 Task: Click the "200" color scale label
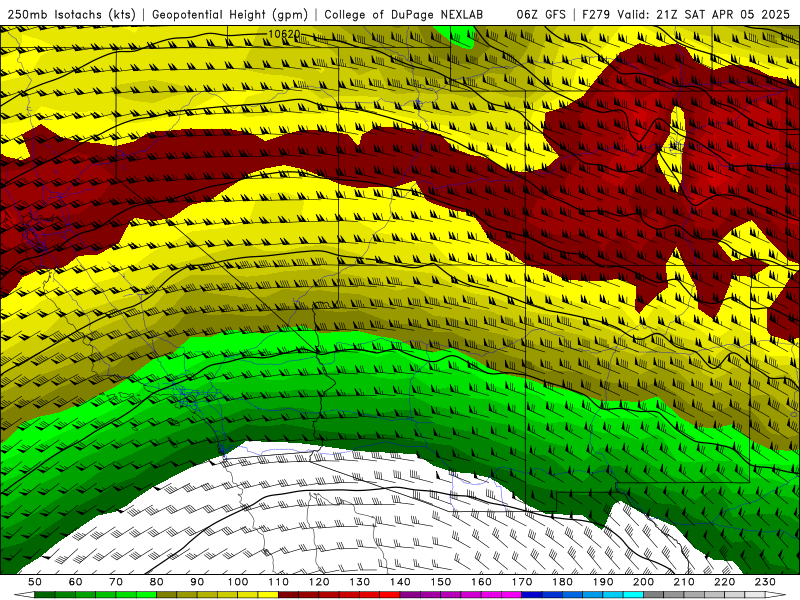point(643,582)
